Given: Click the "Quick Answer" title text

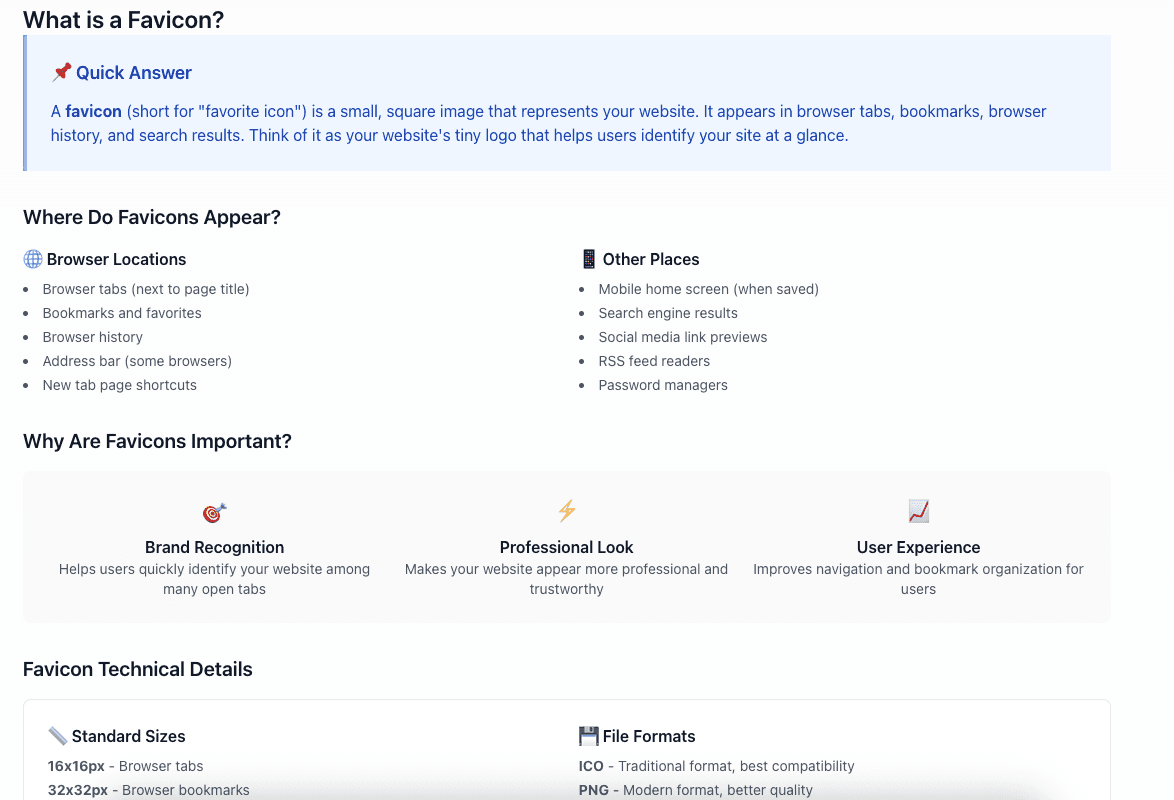Looking at the screenshot, I should [x=134, y=73].
